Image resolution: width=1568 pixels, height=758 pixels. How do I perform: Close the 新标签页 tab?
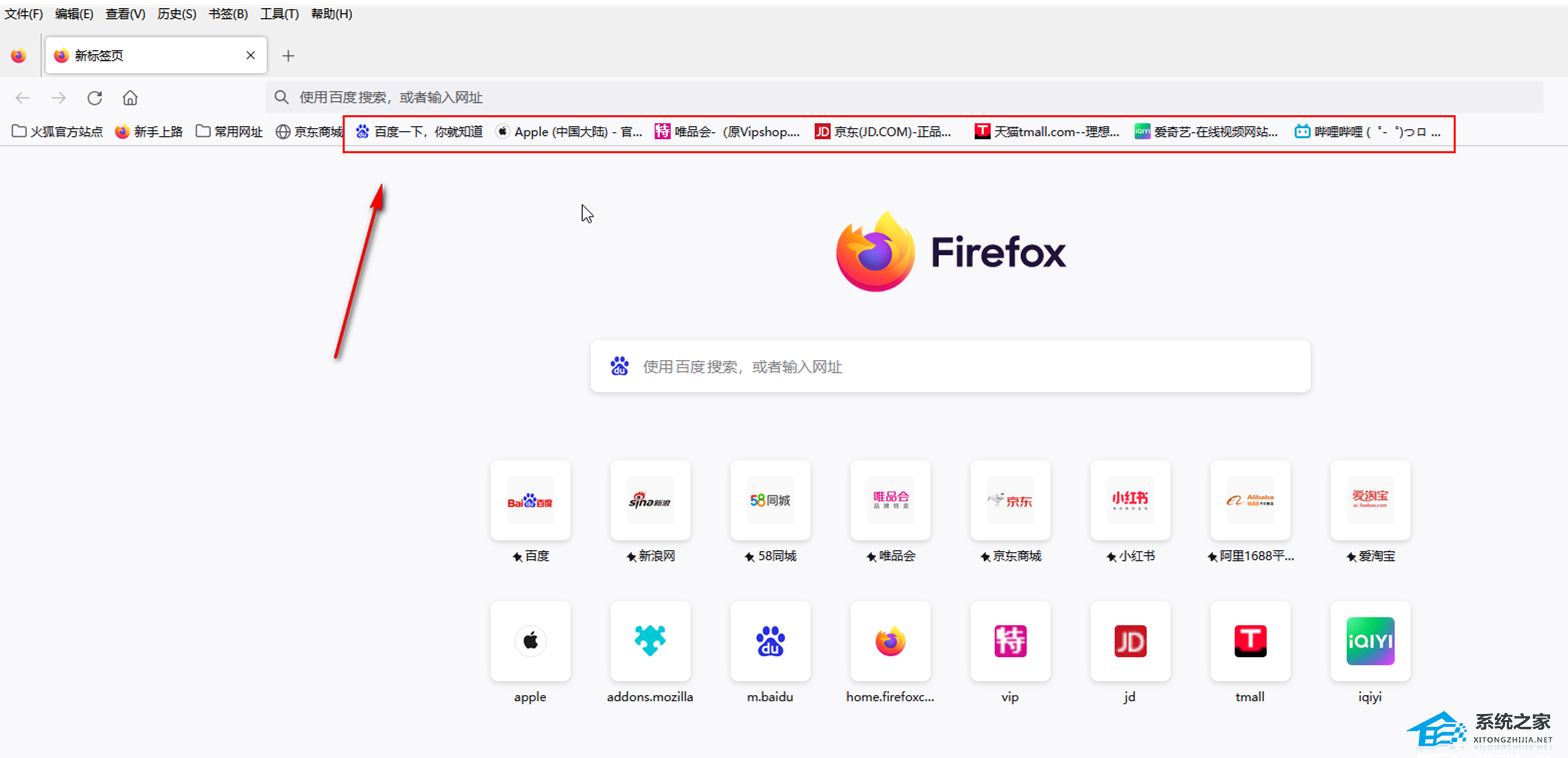[251, 56]
